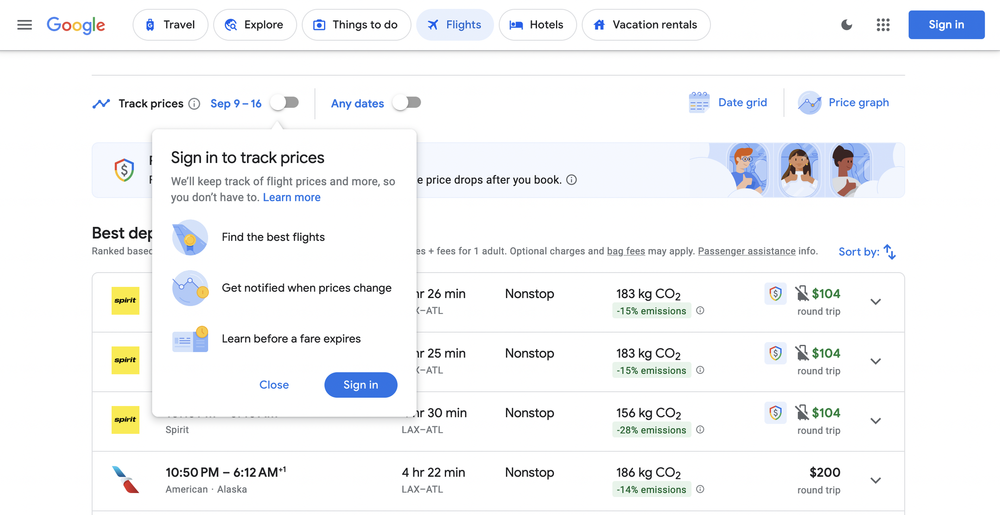The height and width of the screenshot is (515, 1000).
Task: Click the 10:50 PM – 6:12 AM flight time
Action: click(226, 472)
